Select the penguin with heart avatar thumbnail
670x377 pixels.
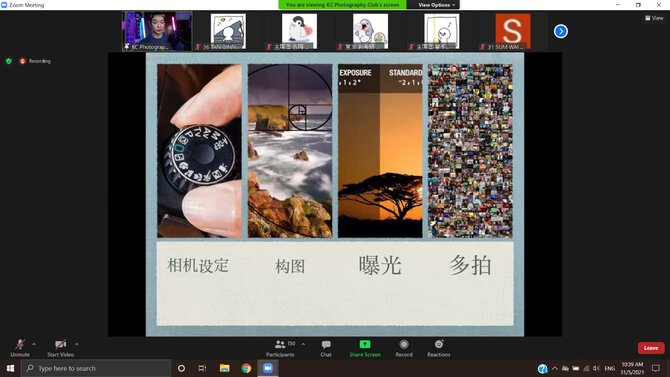[299, 31]
